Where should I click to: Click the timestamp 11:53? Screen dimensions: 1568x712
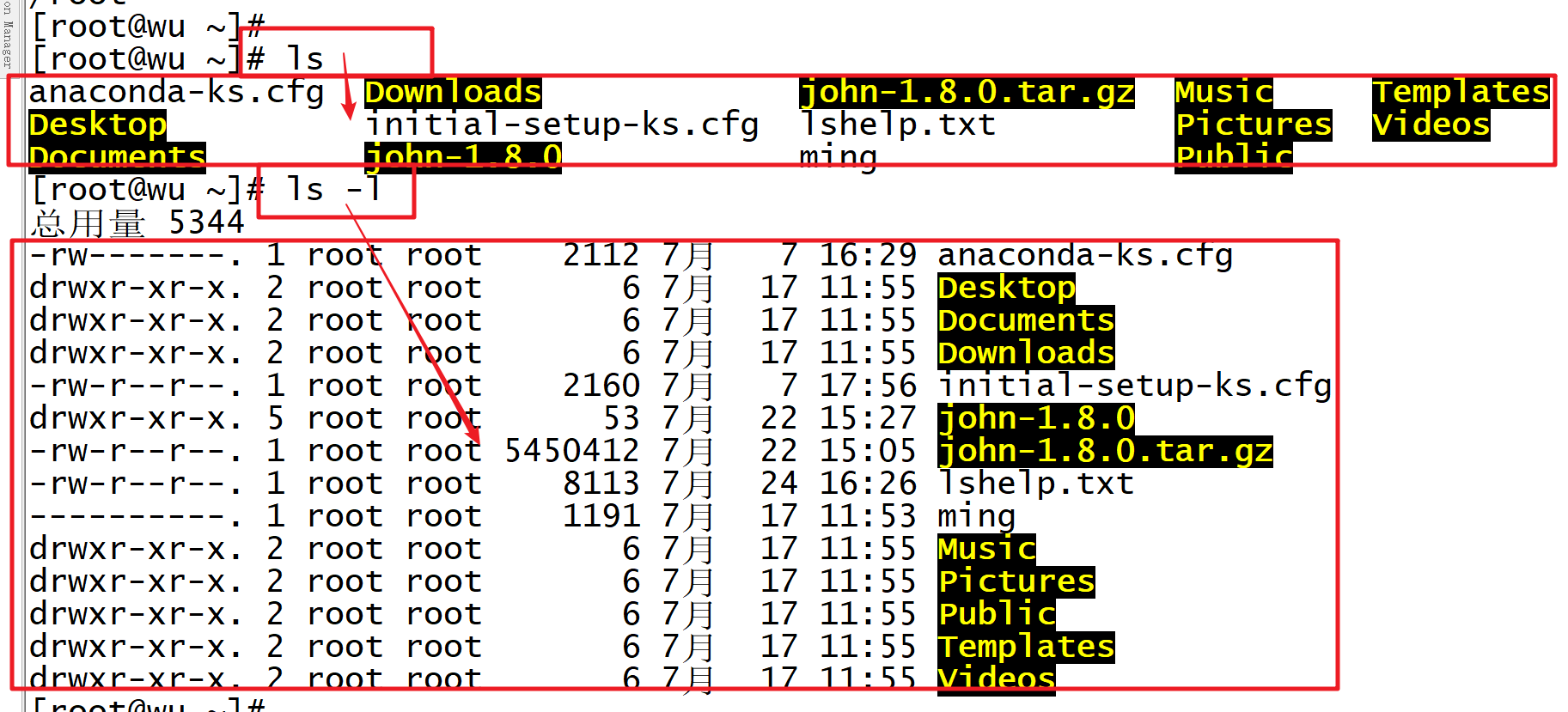click(868, 516)
